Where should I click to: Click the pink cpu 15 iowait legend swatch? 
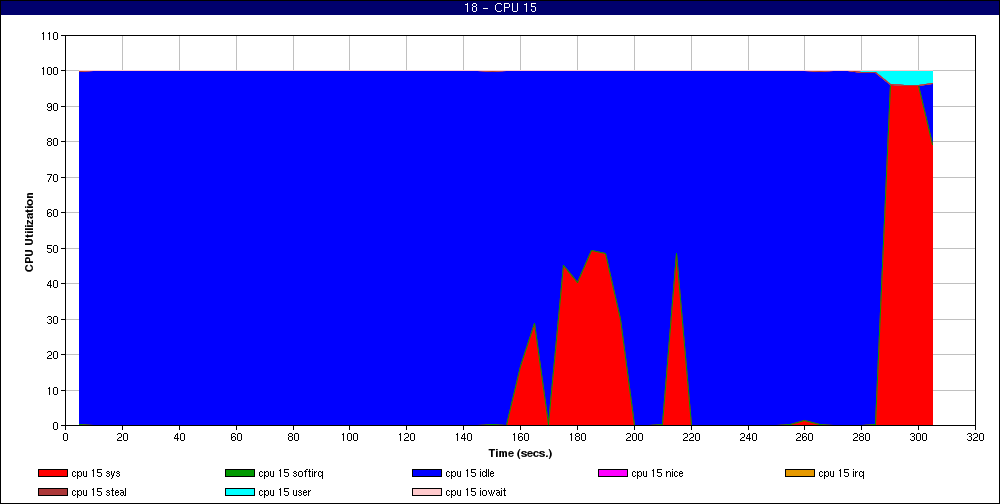427,493
